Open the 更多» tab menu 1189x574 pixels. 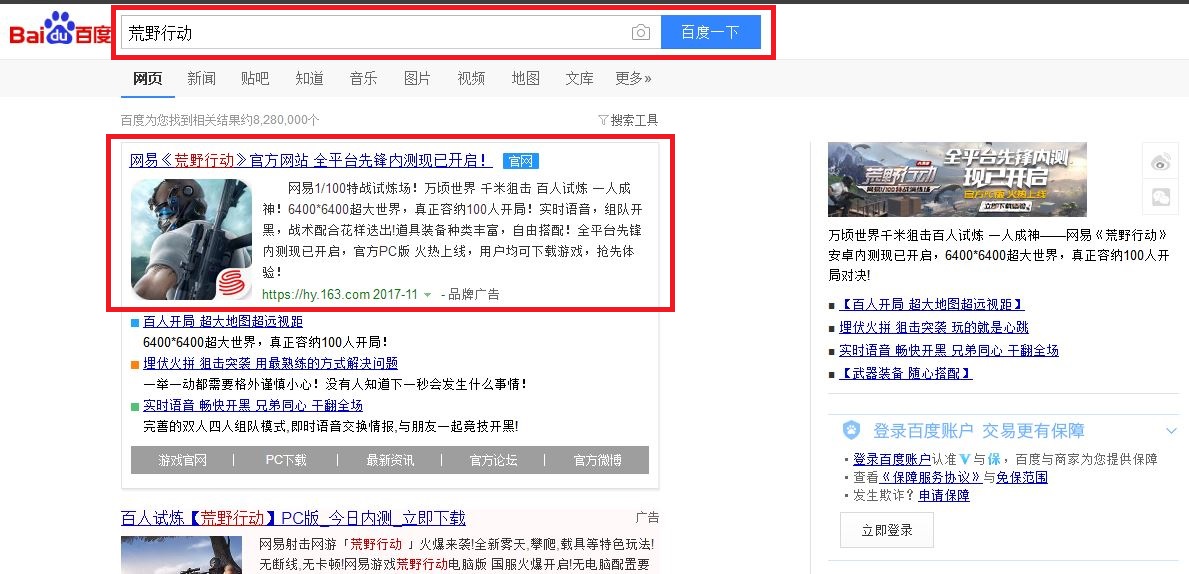(633, 78)
